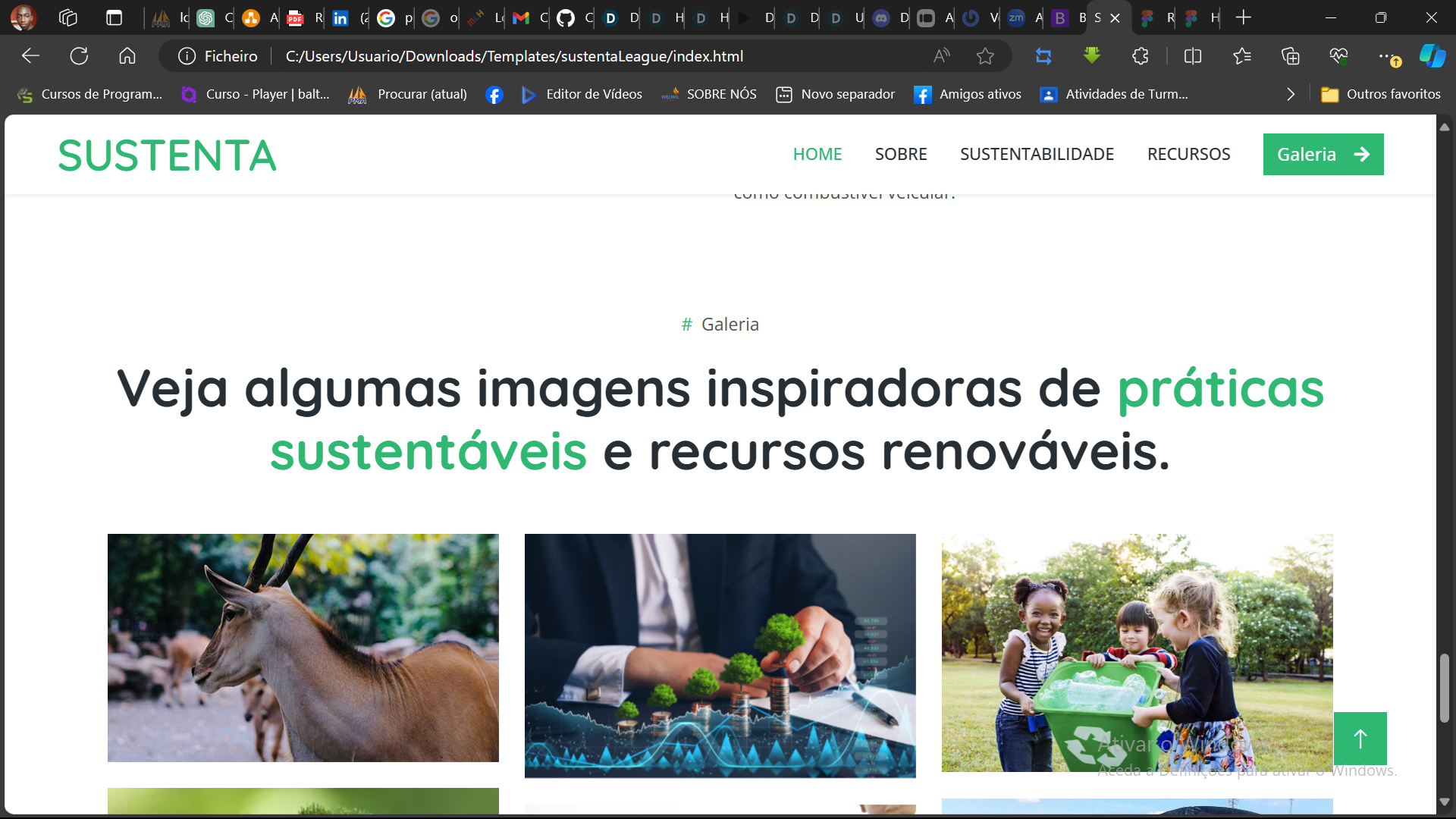Click the scroll-to-top arrow button

click(1360, 739)
